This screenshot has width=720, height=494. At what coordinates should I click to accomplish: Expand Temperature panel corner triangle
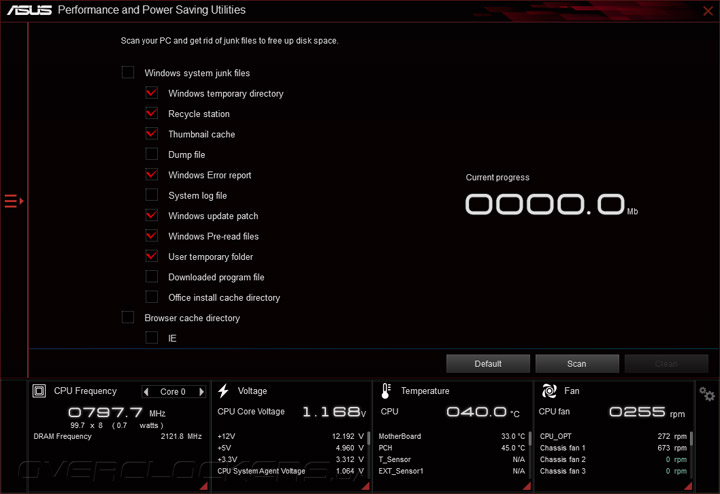[527, 486]
